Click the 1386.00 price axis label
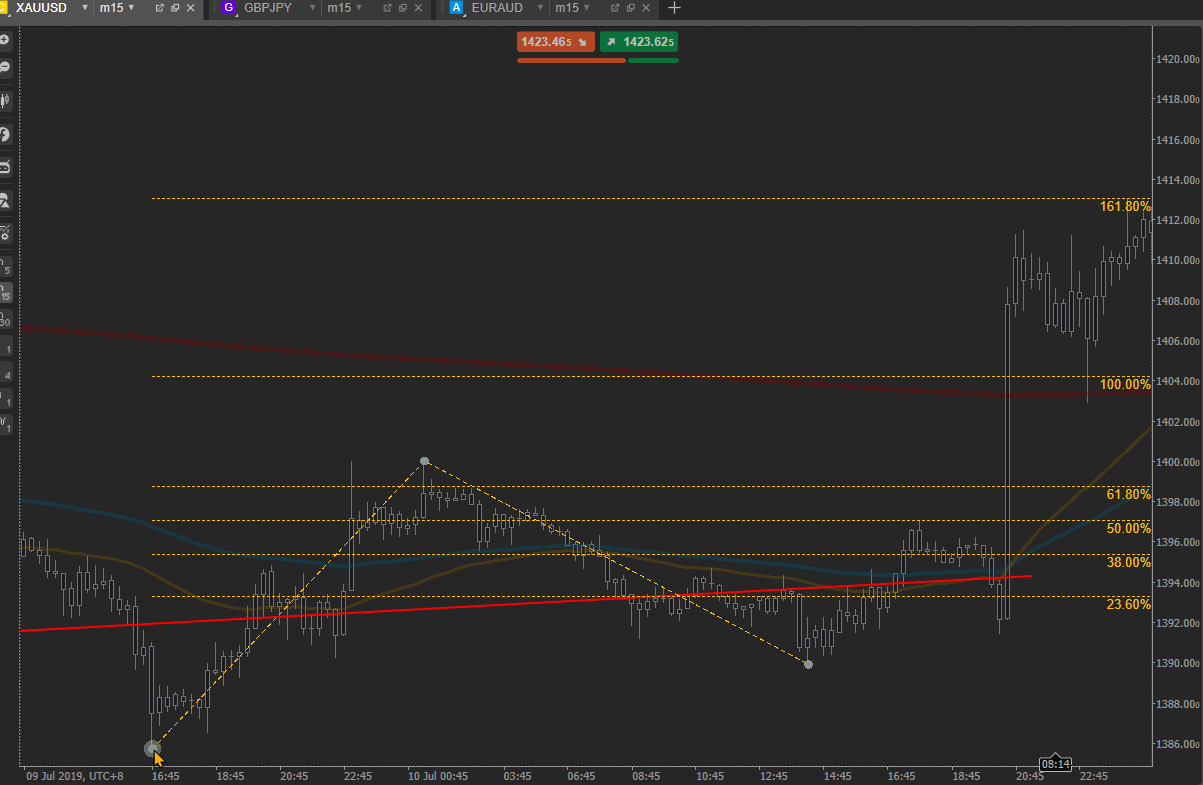Screen dimensions: 1203x785 (x=1178, y=744)
